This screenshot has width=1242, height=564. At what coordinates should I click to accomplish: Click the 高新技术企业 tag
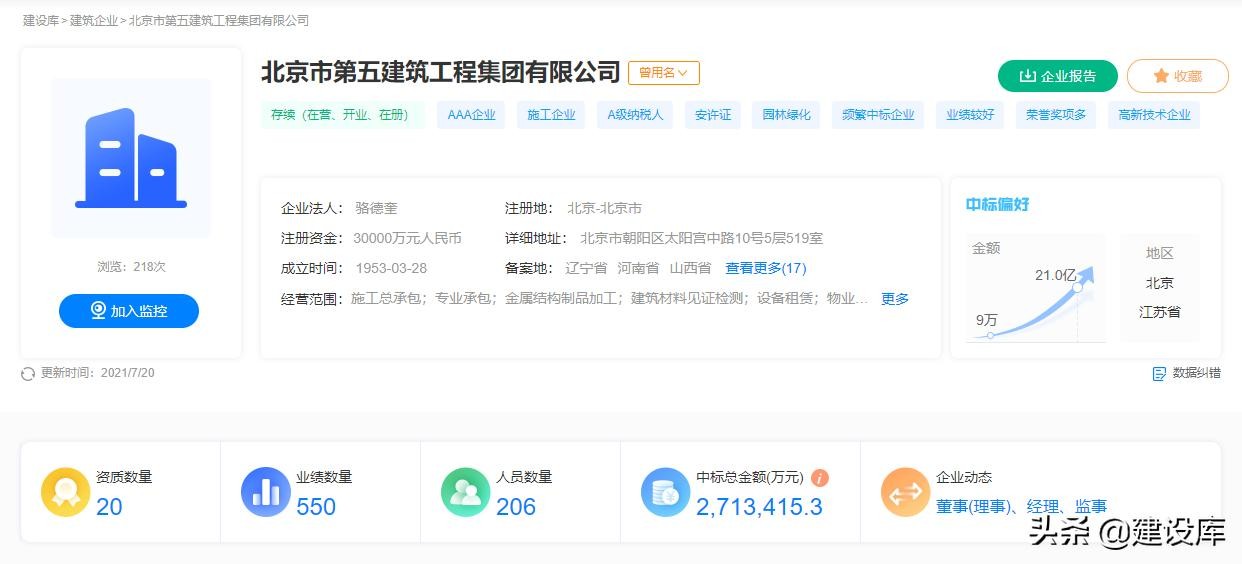1153,115
